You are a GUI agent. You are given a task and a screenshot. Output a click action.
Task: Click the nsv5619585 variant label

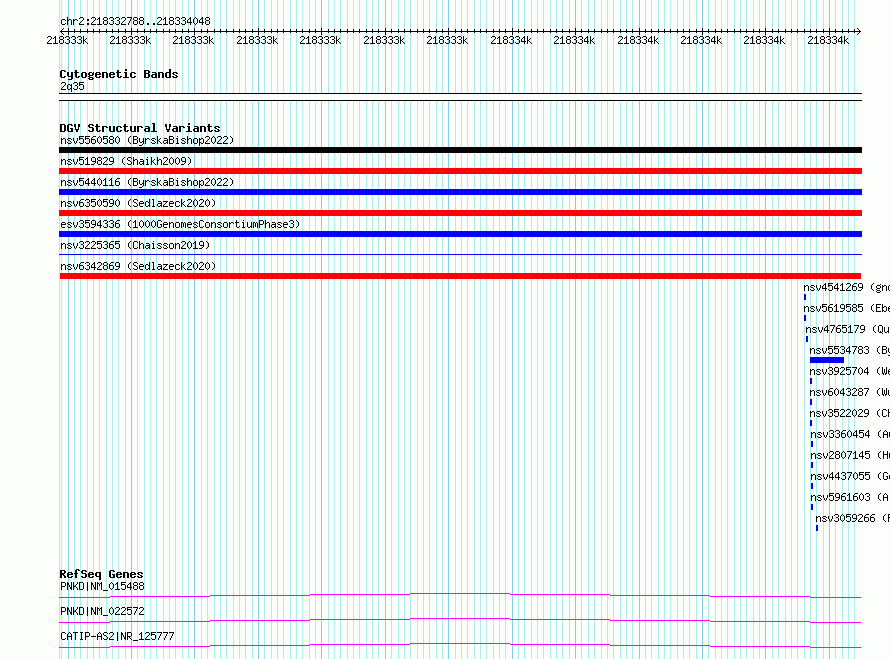[846, 308]
